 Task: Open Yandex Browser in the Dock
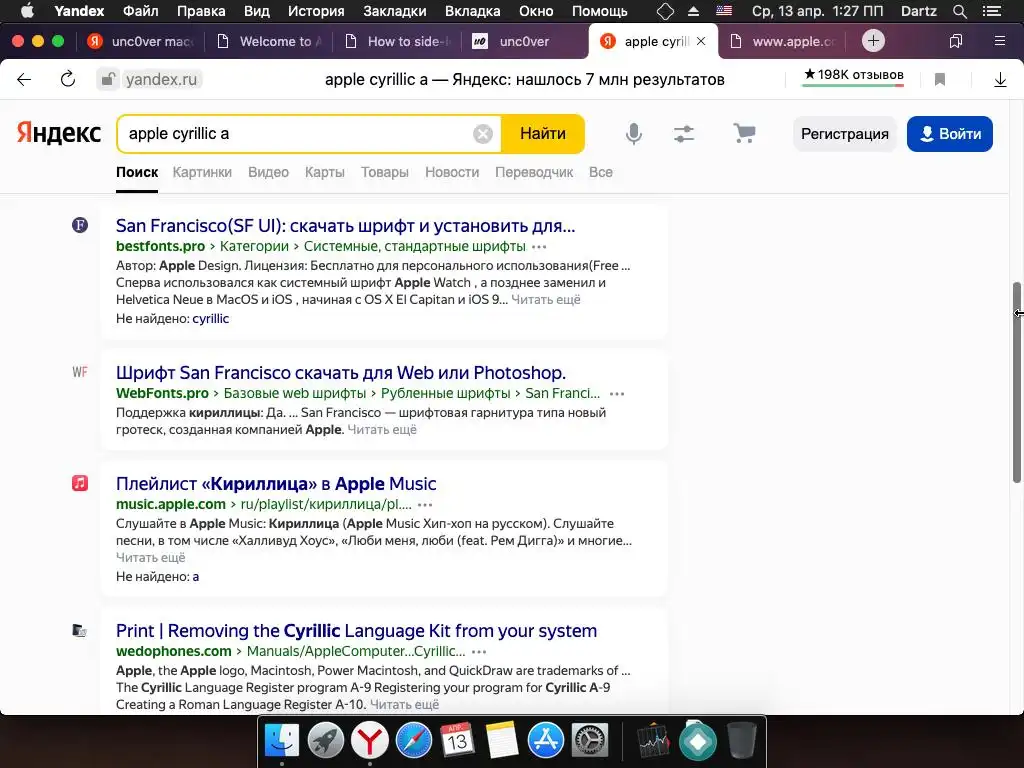point(370,741)
